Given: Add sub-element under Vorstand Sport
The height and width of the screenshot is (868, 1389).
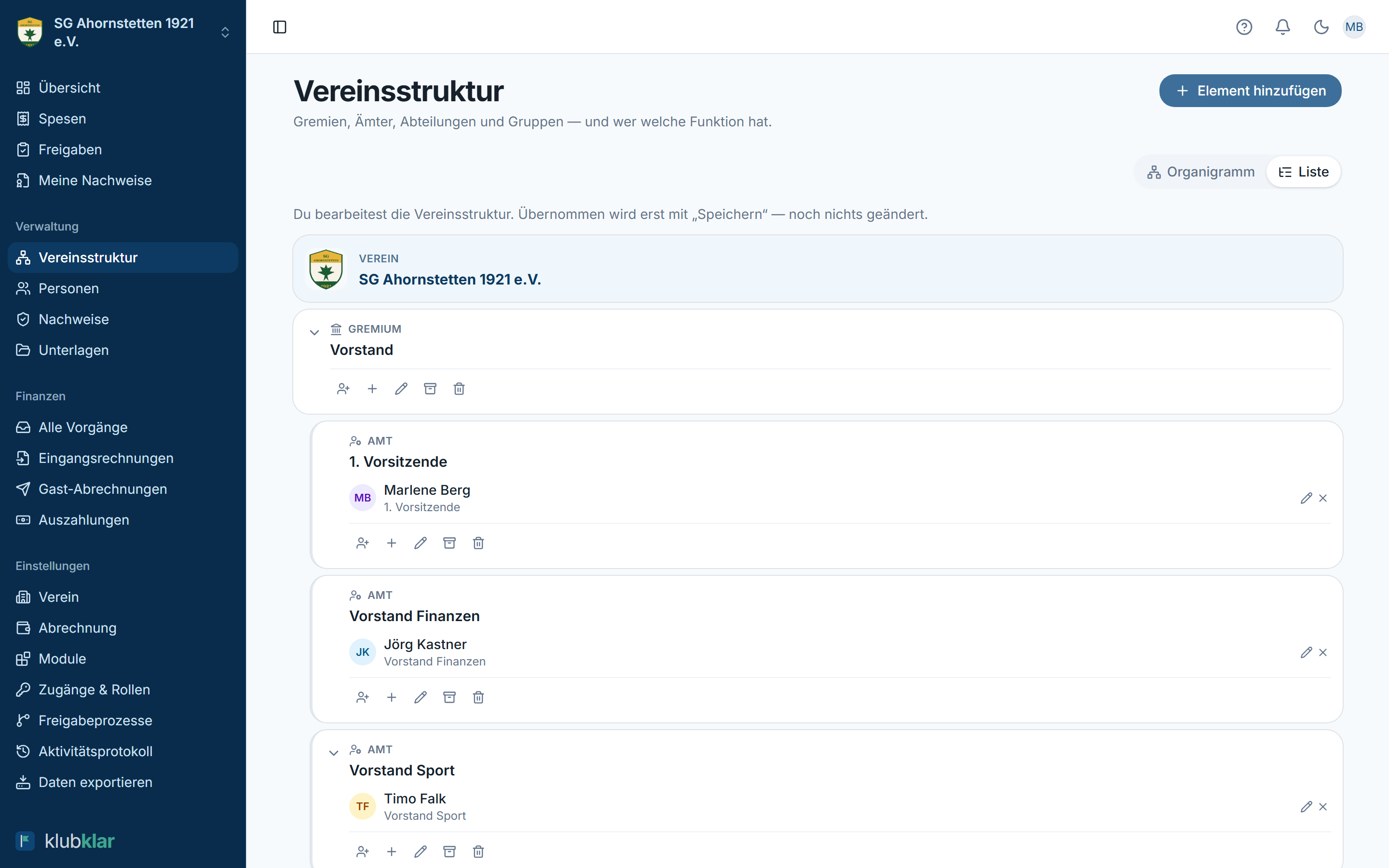Looking at the screenshot, I should coord(392,852).
